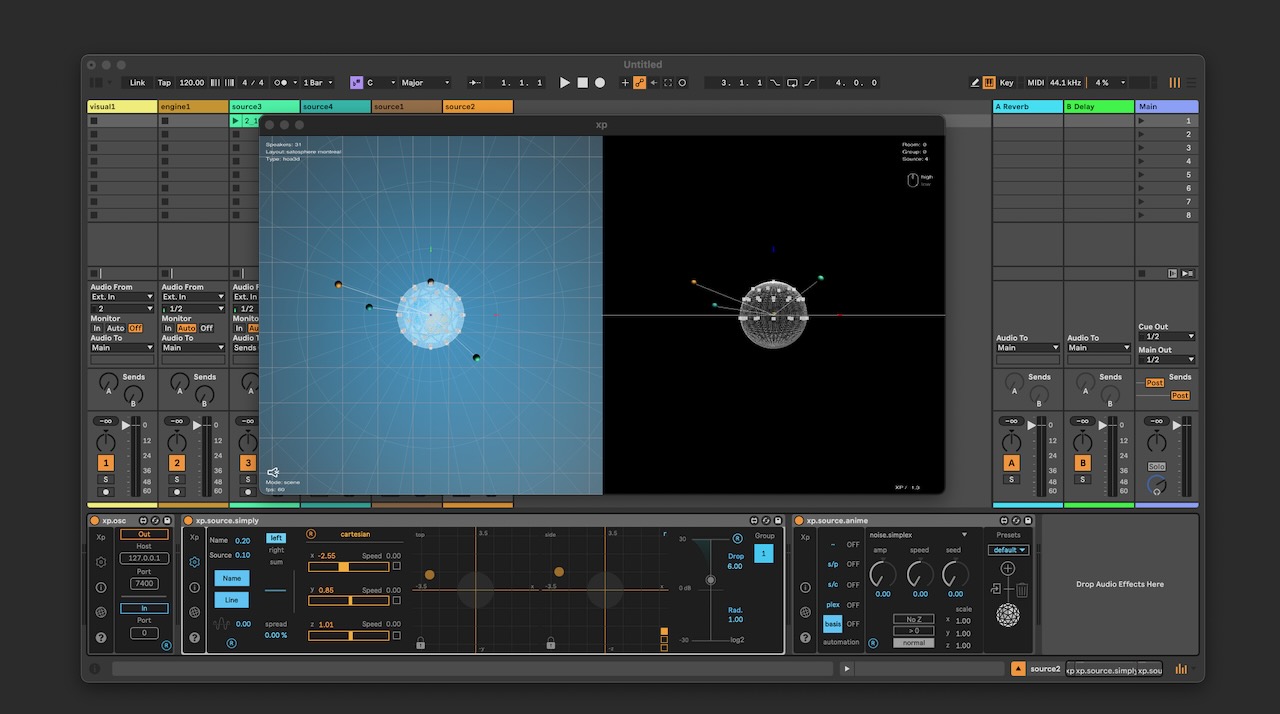Open the root key C dropdown
This screenshot has height=714, width=1280.
(381, 83)
